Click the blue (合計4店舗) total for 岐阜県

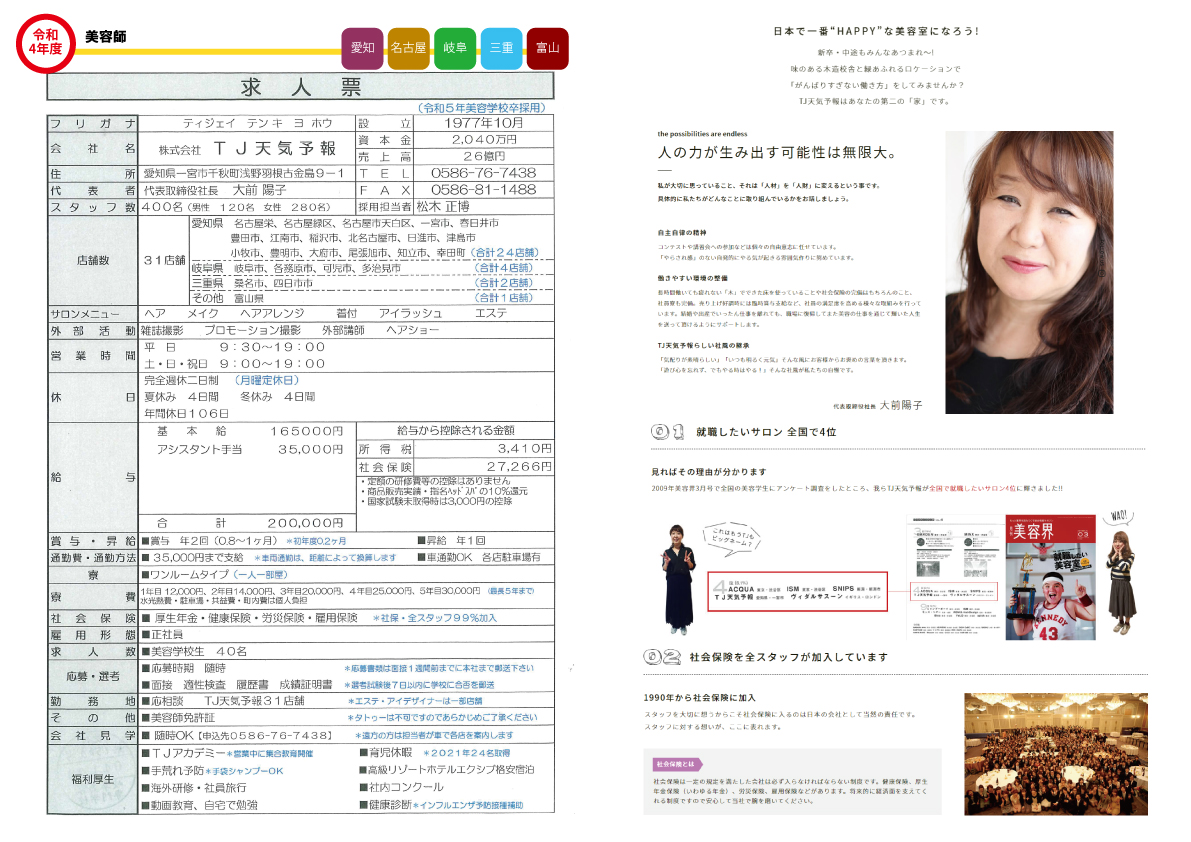pyautogui.click(x=504, y=268)
